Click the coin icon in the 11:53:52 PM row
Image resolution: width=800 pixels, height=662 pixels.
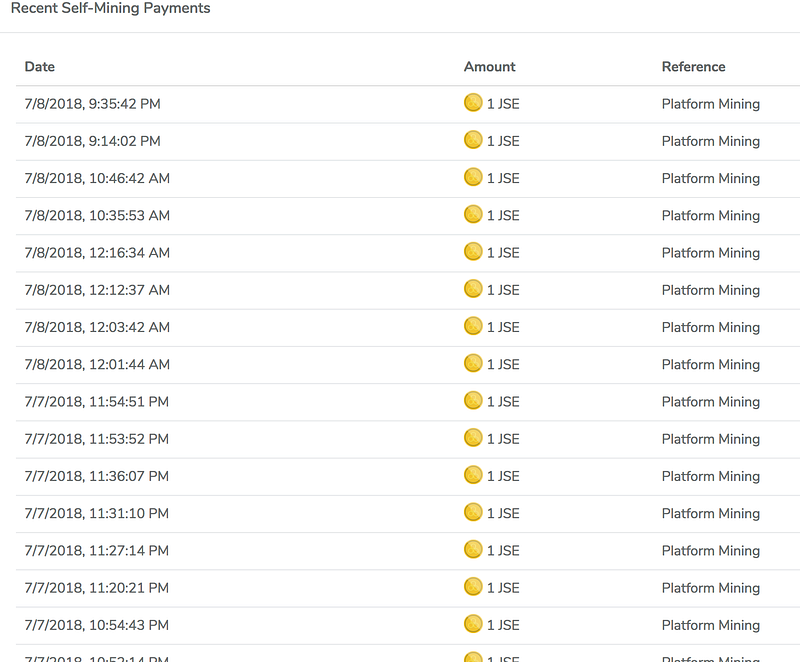tap(473, 438)
